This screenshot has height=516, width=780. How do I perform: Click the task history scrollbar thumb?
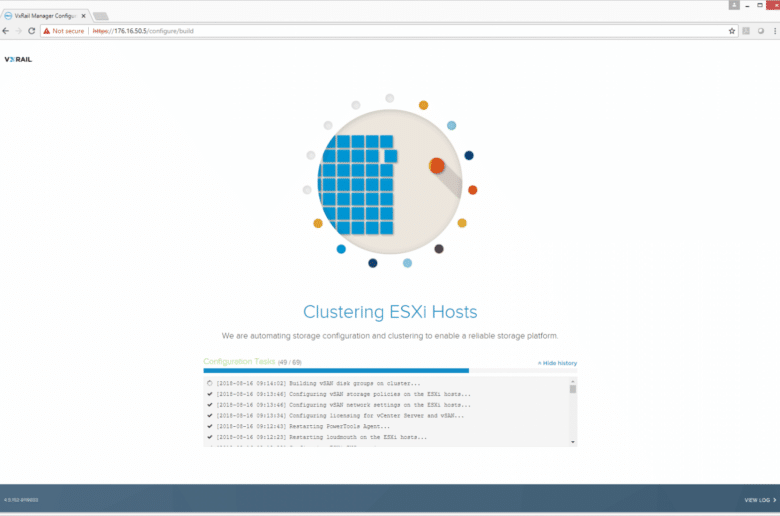(573, 389)
